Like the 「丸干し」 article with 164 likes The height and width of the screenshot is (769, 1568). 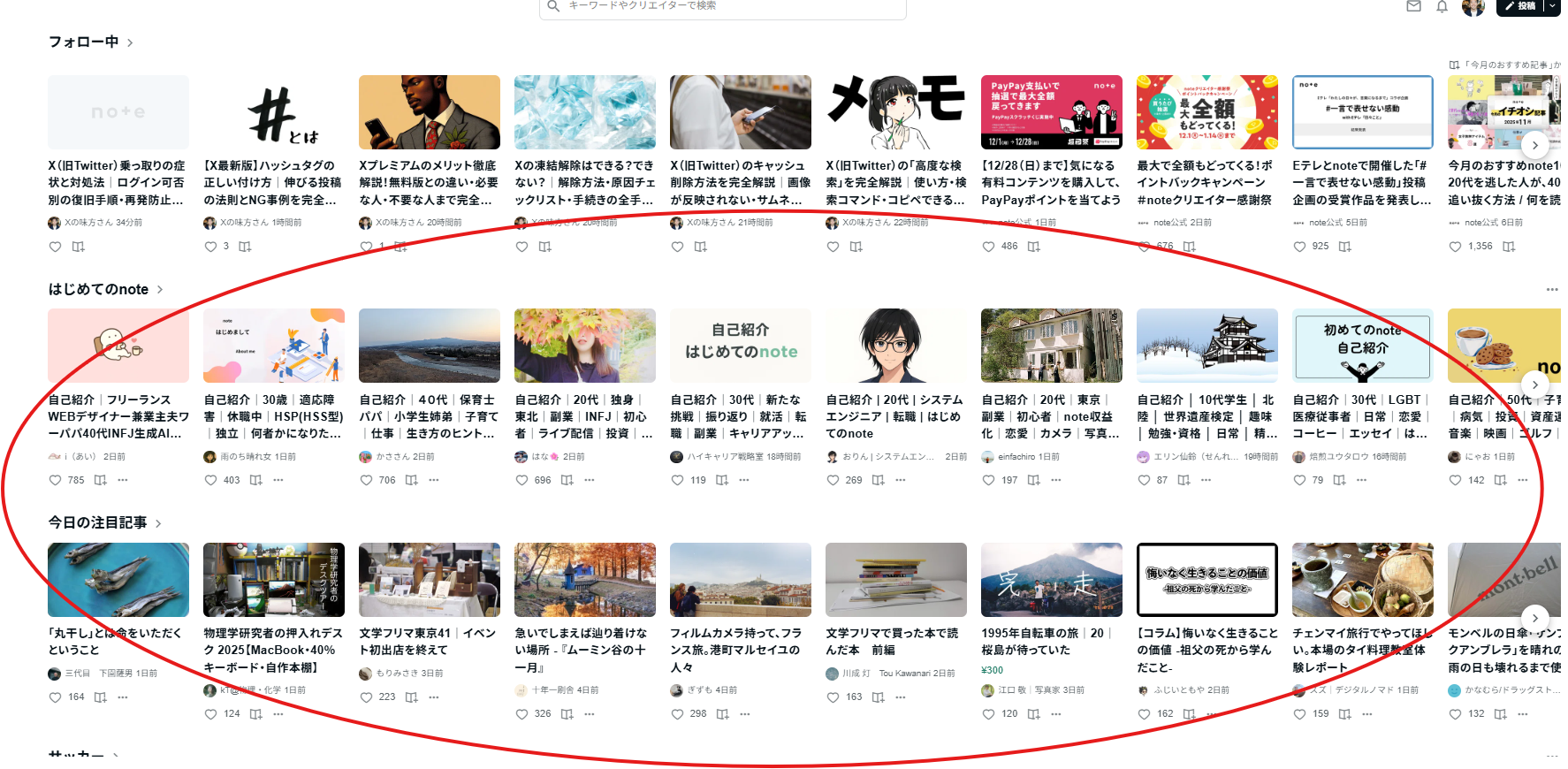tap(56, 697)
